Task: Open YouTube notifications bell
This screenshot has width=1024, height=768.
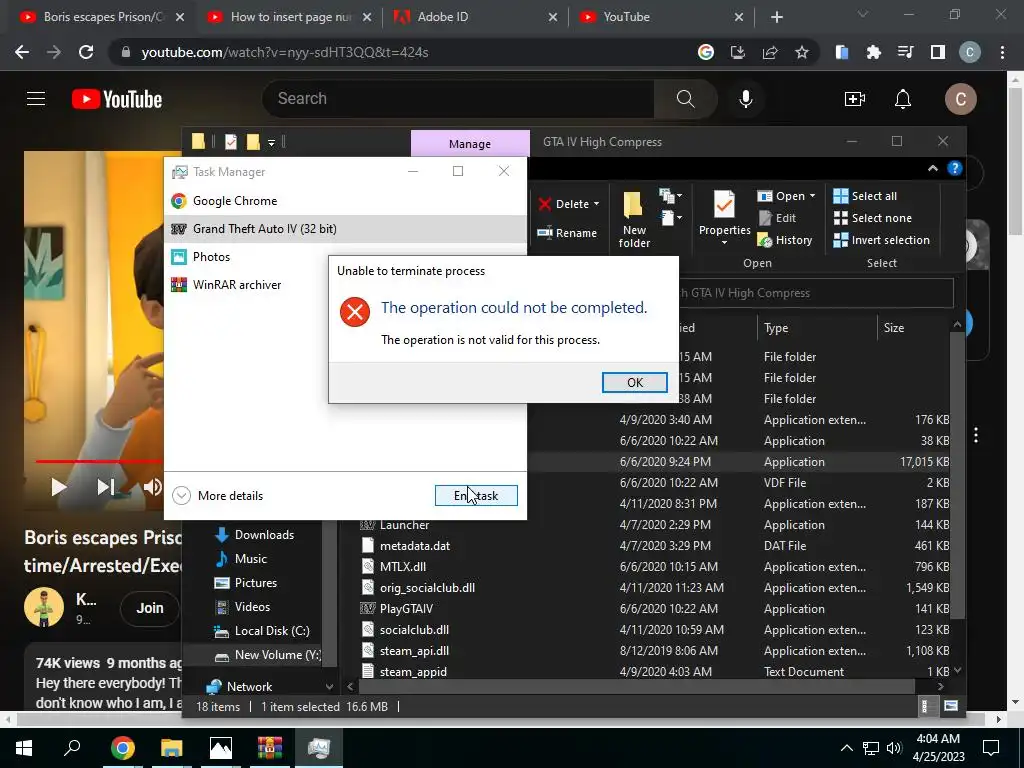Action: [903, 99]
